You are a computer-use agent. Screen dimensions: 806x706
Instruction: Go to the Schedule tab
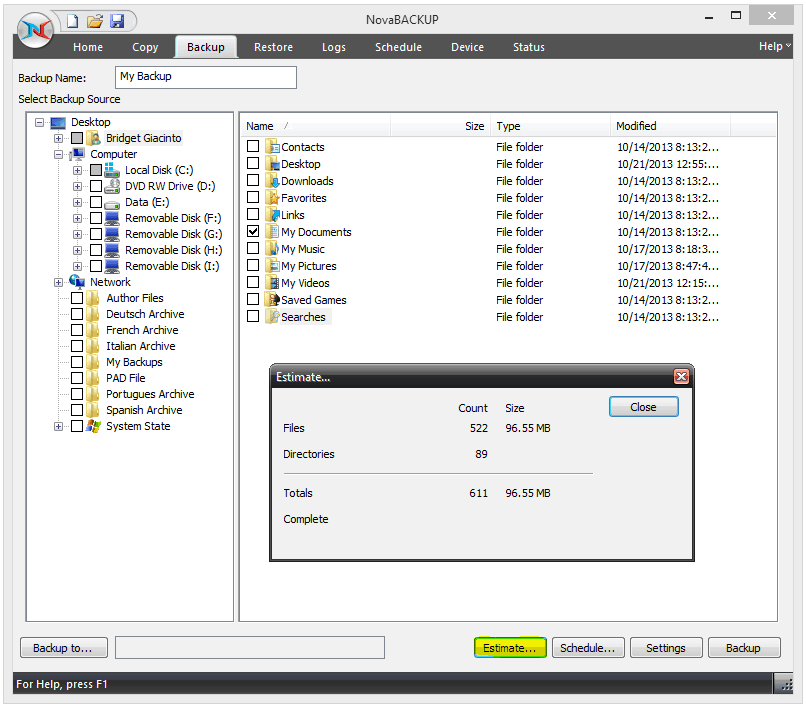[x=398, y=47]
